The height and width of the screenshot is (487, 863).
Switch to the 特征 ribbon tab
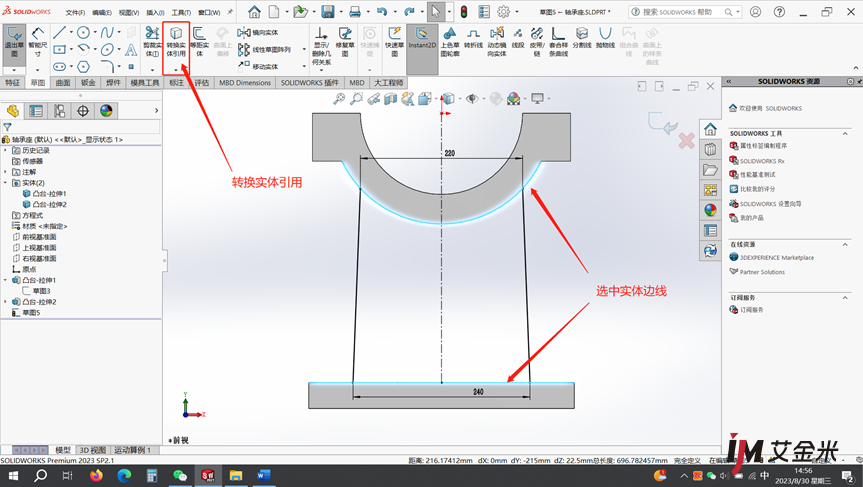click(x=13, y=83)
